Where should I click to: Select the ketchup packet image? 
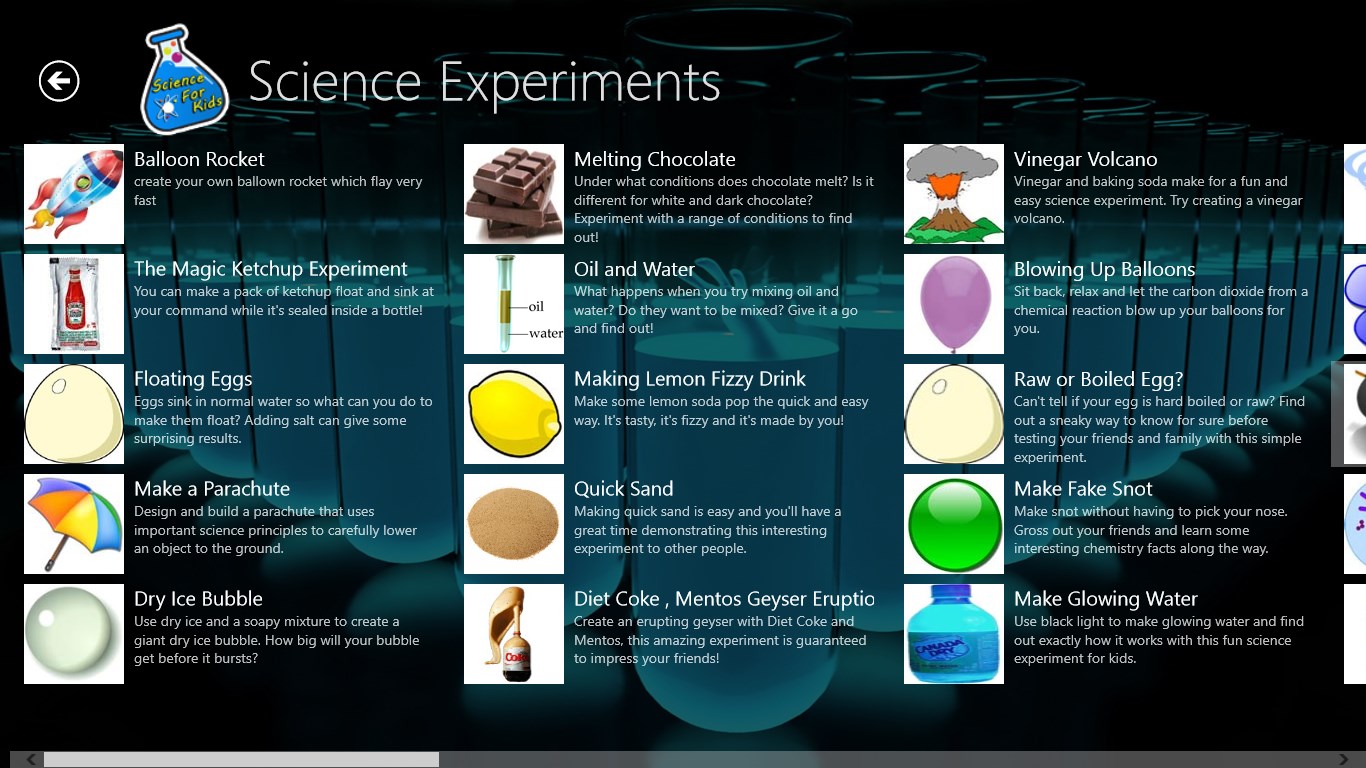pos(74,304)
